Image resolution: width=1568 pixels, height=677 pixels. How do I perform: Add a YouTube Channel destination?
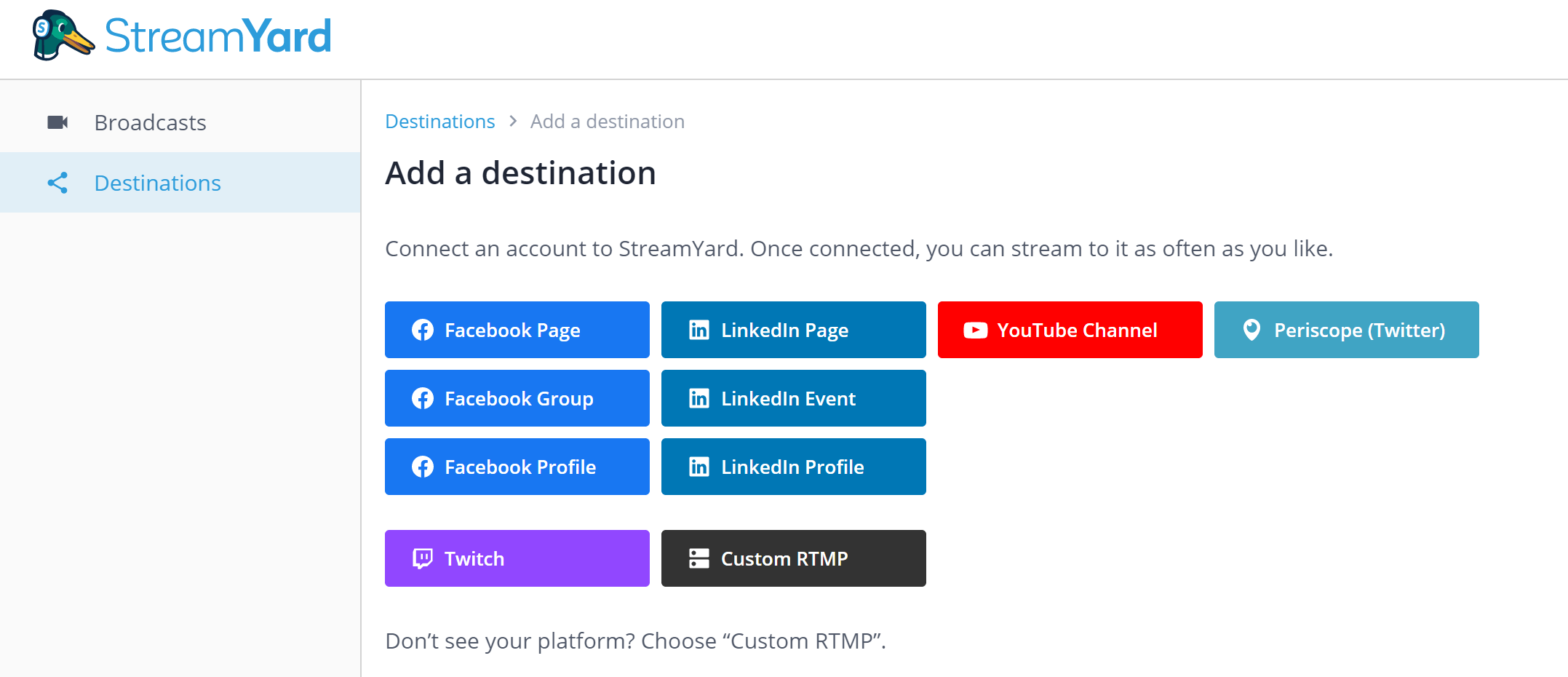point(1070,330)
